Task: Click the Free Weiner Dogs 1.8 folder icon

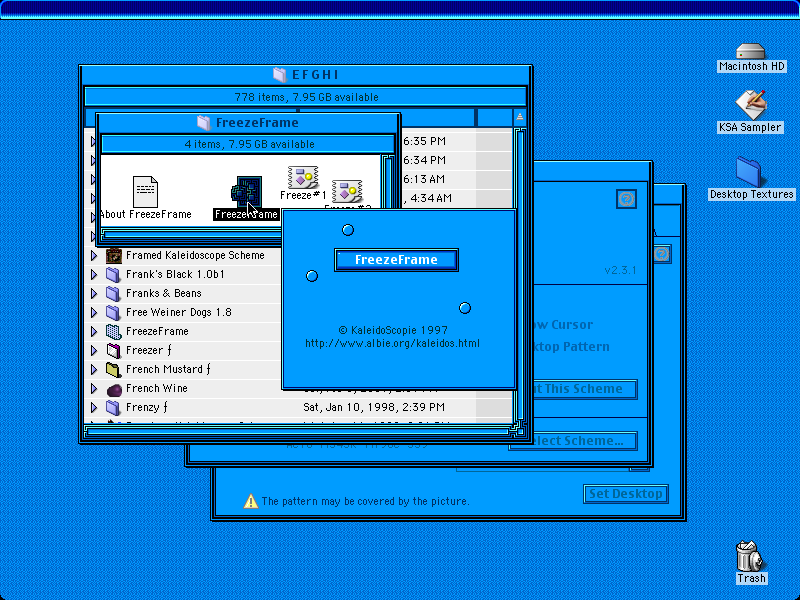Action: click(x=113, y=312)
